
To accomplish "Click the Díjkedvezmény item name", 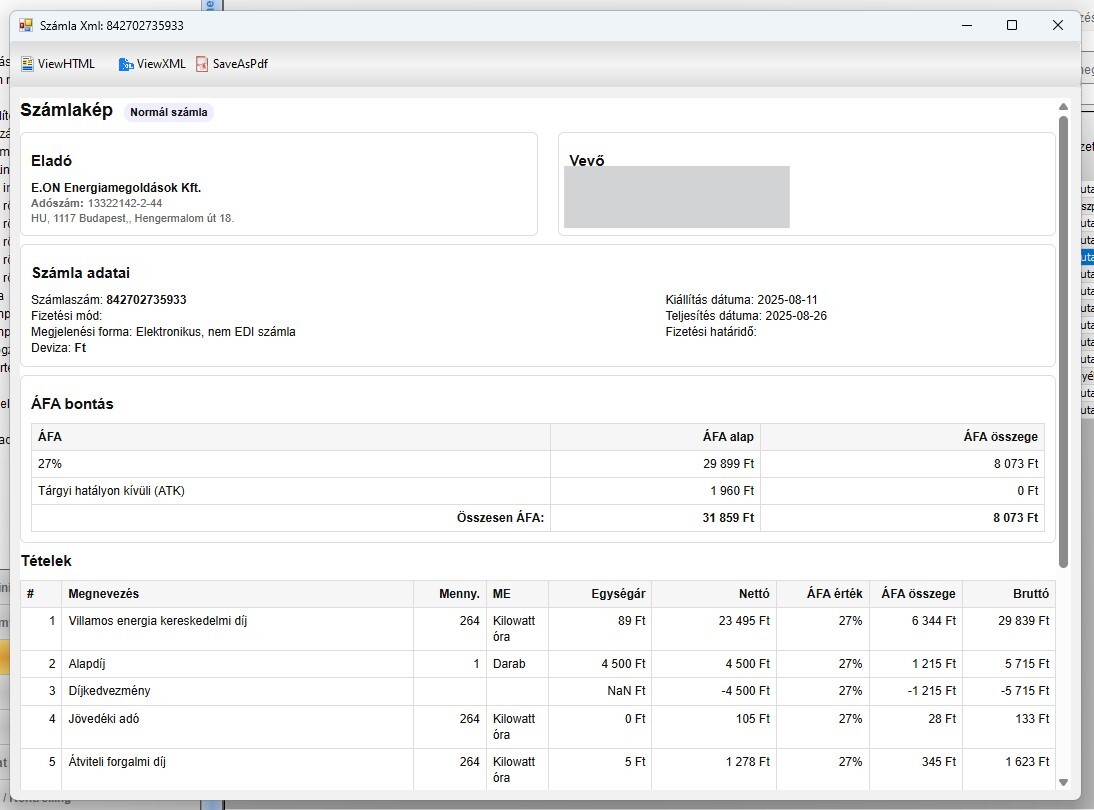I will click(109, 691).
